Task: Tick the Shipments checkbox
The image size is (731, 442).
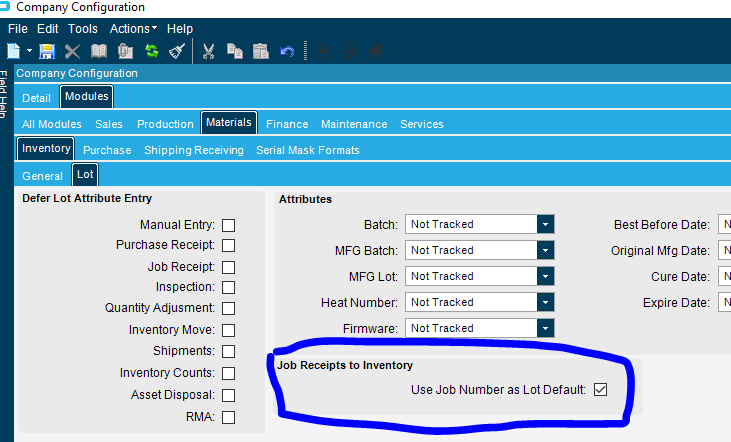Action: (228, 351)
